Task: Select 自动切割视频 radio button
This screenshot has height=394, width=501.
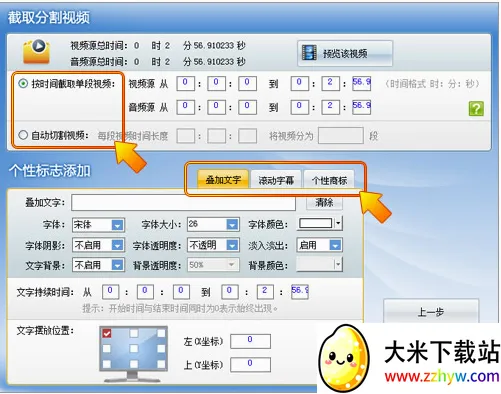Action: 23,135
